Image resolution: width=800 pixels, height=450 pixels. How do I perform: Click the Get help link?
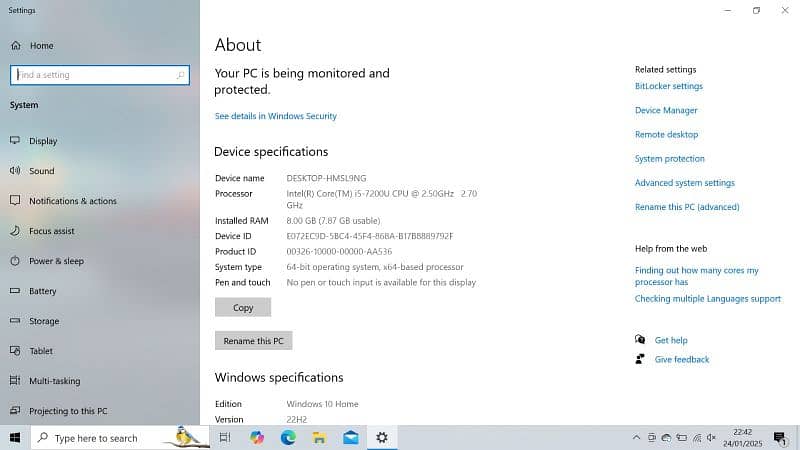pyautogui.click(x=670, y=340)
